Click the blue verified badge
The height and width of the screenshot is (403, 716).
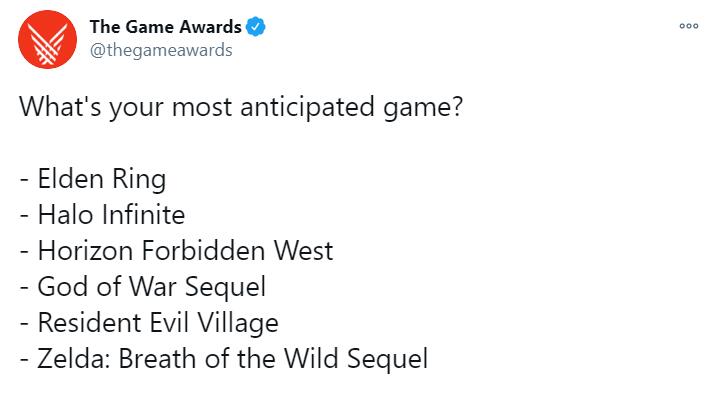click(256, 27)
